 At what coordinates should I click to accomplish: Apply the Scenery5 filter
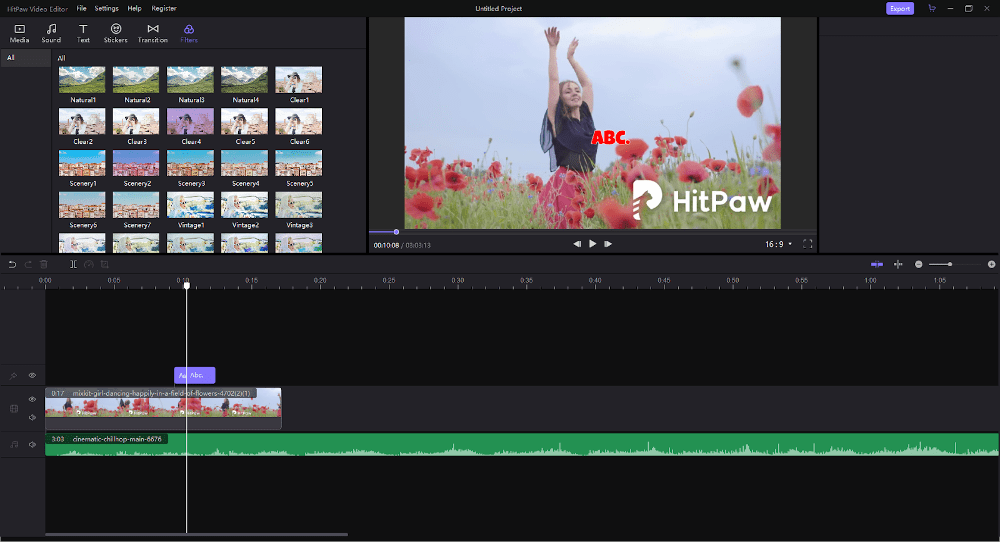[298, 163]
